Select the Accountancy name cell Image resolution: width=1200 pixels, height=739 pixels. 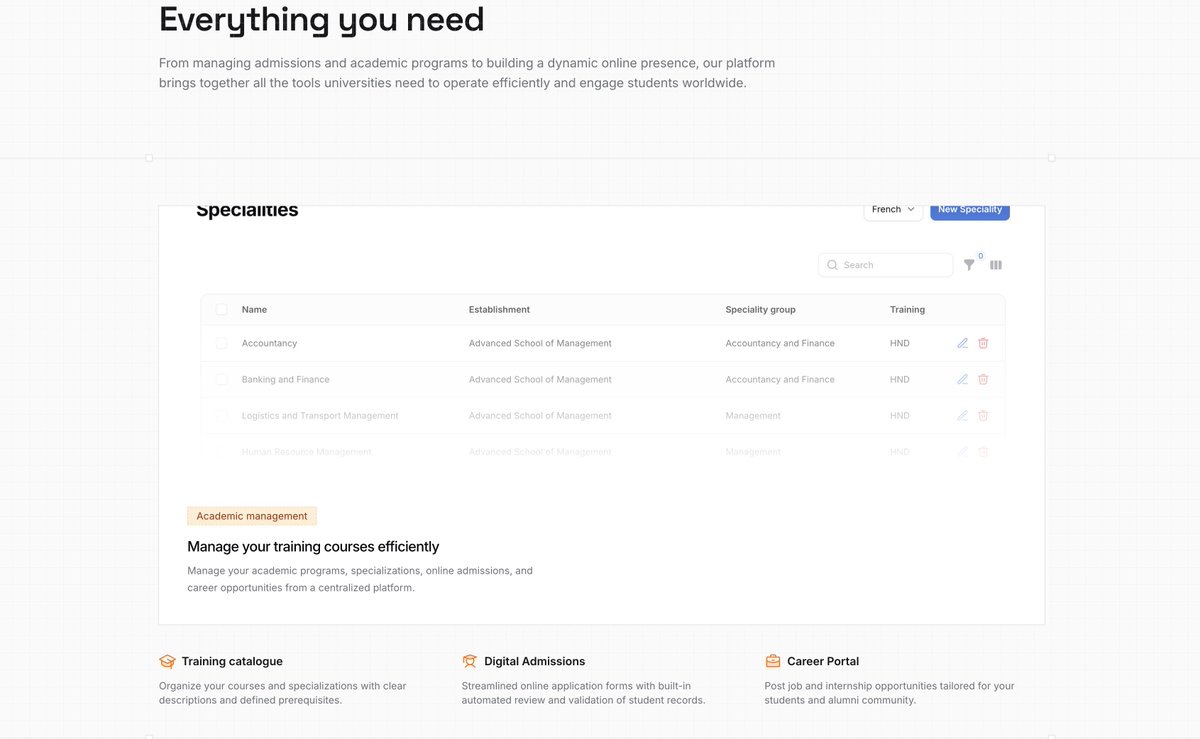(269, 343)
